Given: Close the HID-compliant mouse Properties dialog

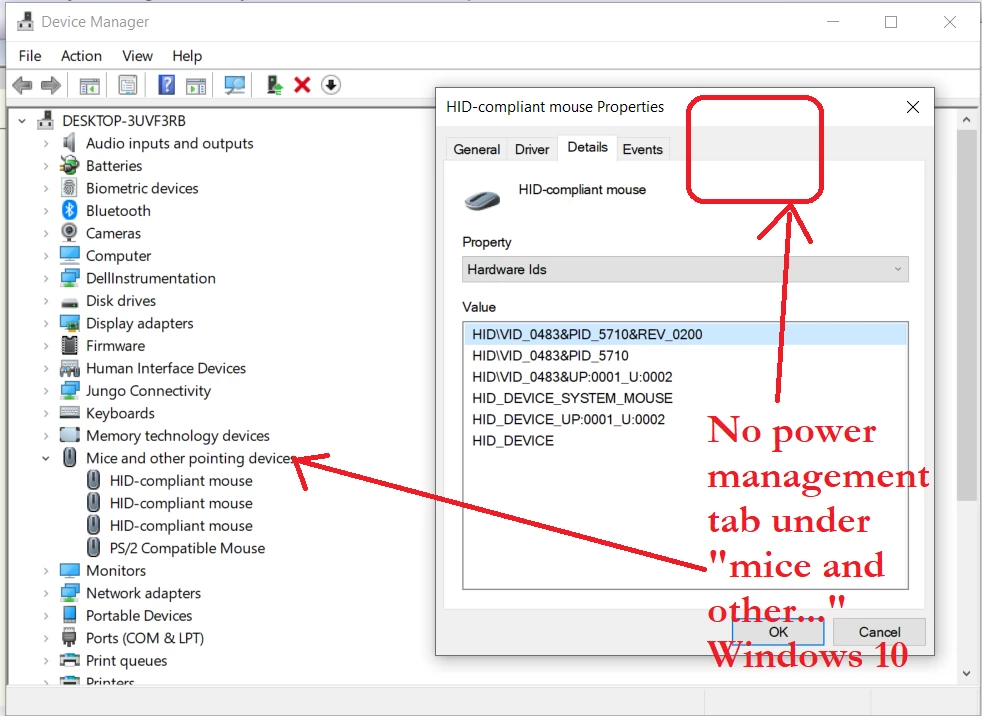Looking at the screenshot, I should point(913,107).
